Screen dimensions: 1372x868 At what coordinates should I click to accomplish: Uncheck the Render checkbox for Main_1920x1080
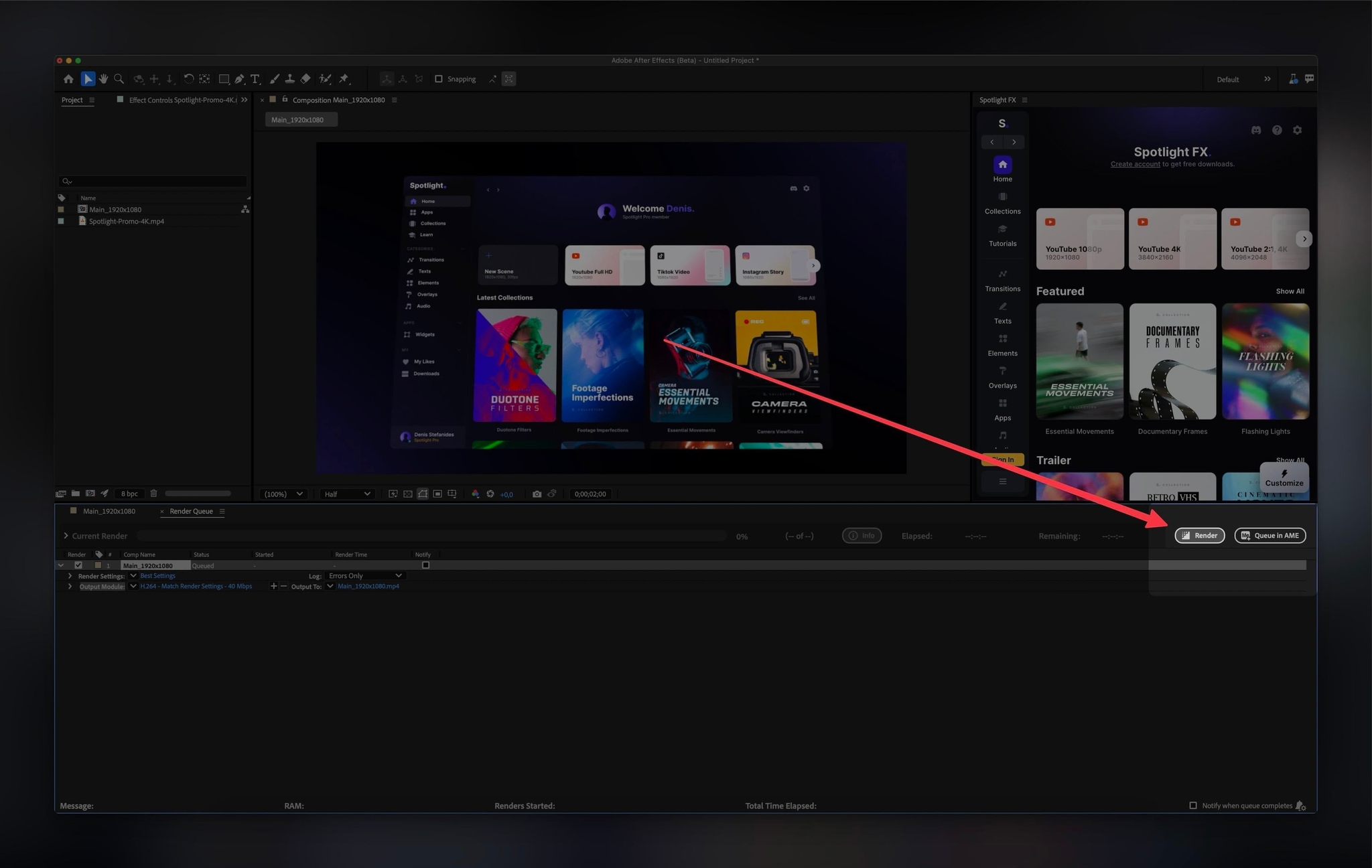click(x=78, y=565)
